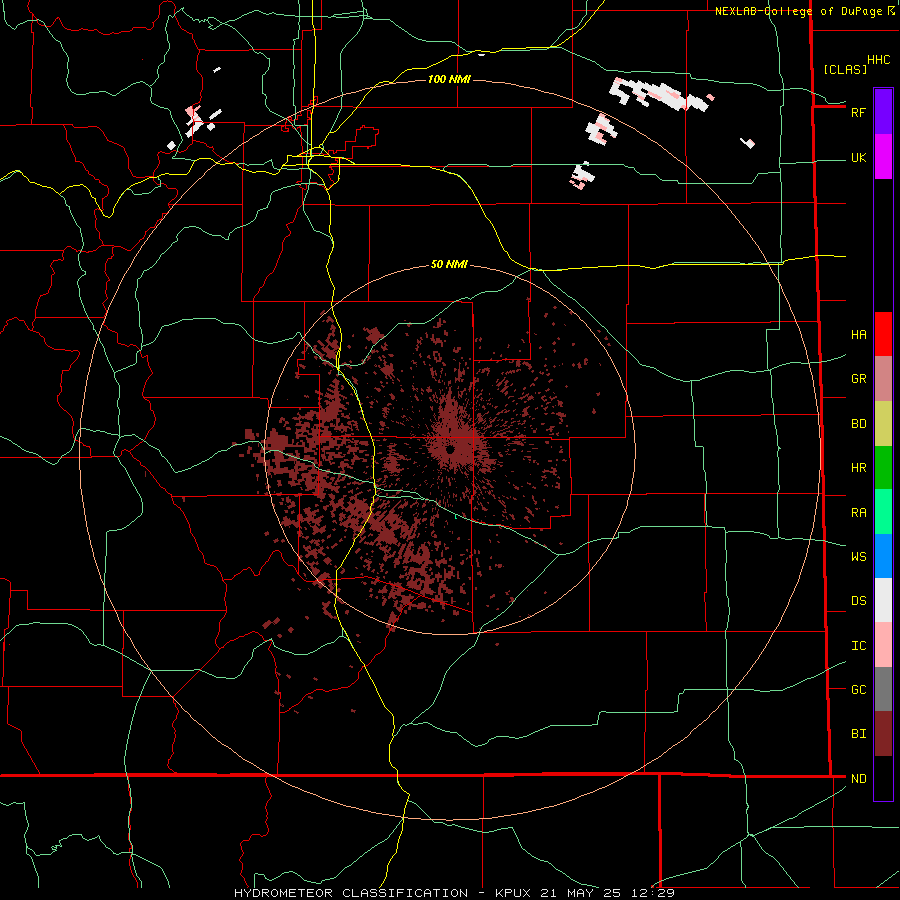Click the WS blue legend swatch
This screenshot has width=900, height=900.
click(883, 556)
